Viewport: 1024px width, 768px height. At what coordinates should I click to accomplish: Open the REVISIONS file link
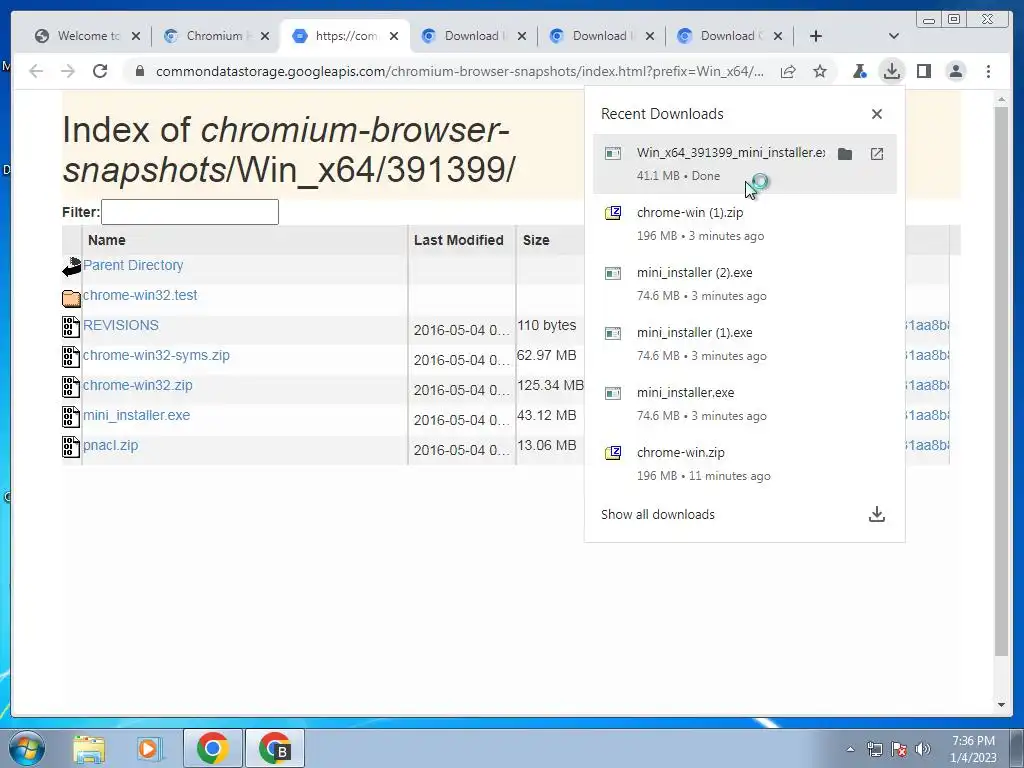[x=121, y=325]
